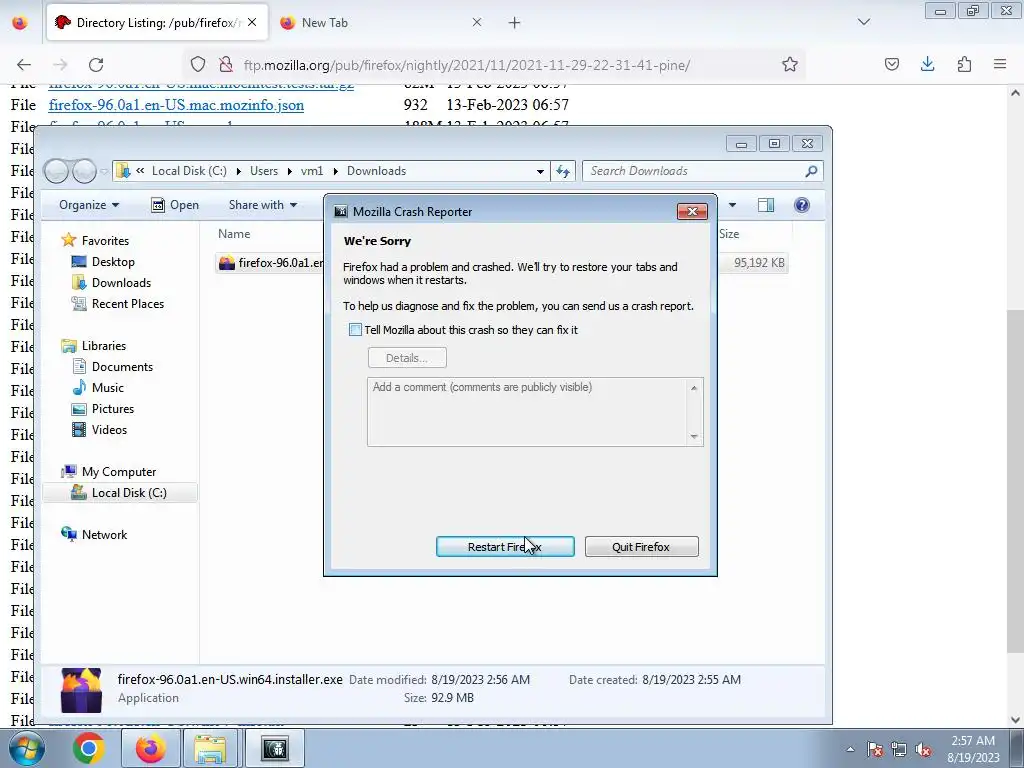Click the Firefox address bar URL
1024x768 pixels.
pos(466,65)
